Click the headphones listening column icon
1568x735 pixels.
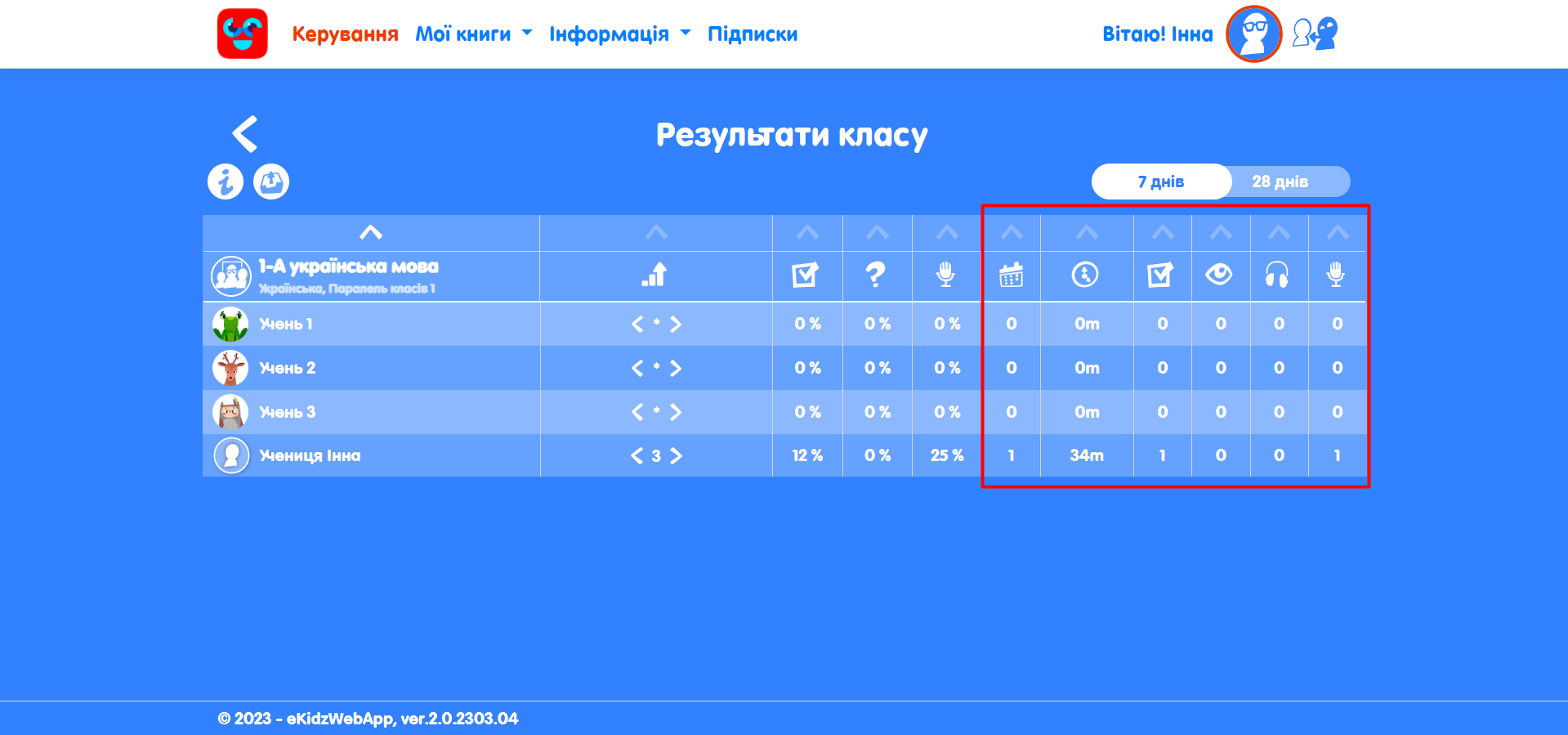click(1277, 275)
